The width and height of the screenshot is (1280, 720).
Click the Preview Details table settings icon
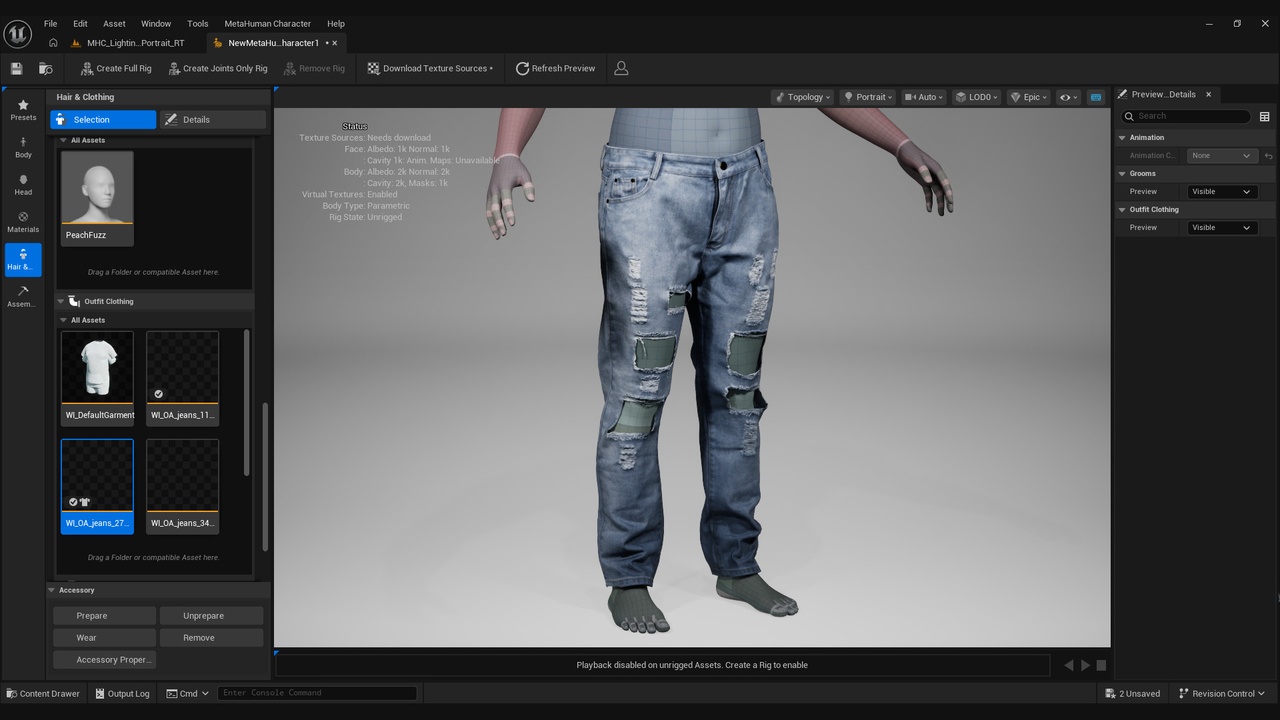(1264, 116)
